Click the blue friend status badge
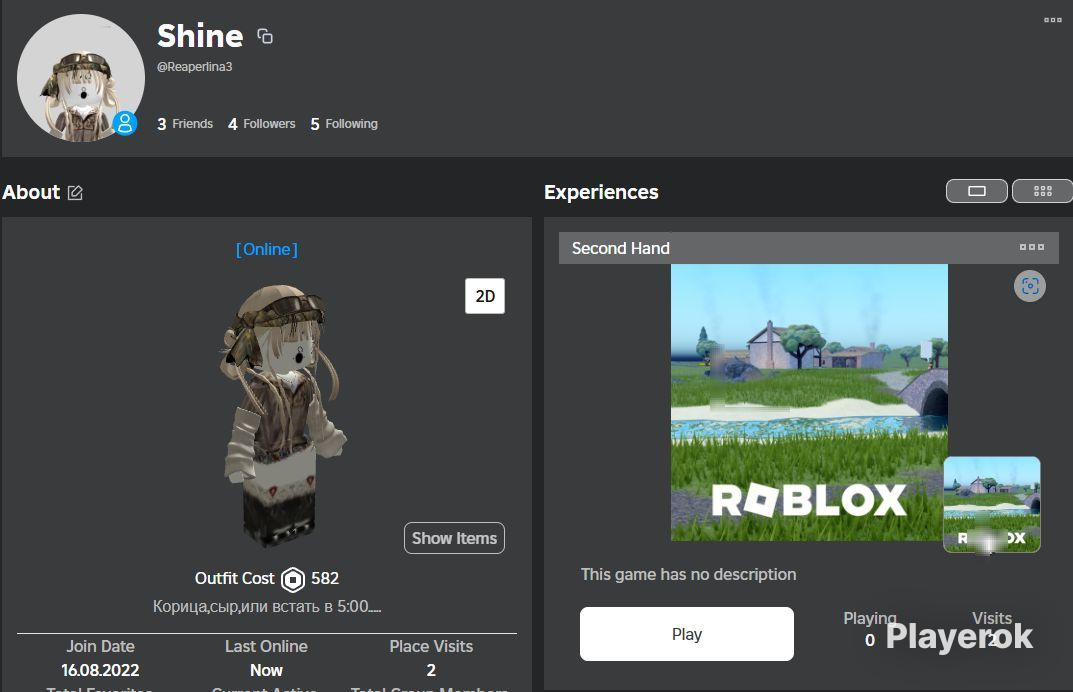 click(x=125, y=123)
